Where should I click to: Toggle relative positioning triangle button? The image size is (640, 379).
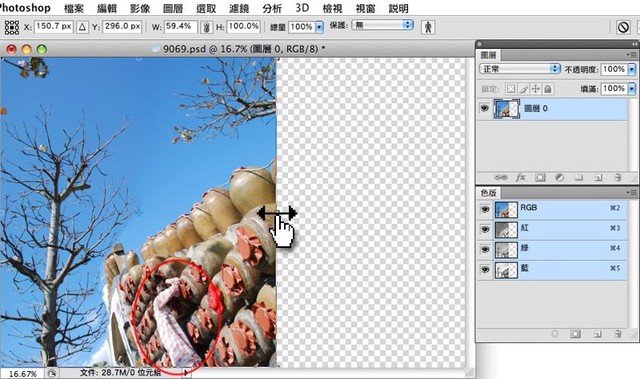tap(82, 27)
